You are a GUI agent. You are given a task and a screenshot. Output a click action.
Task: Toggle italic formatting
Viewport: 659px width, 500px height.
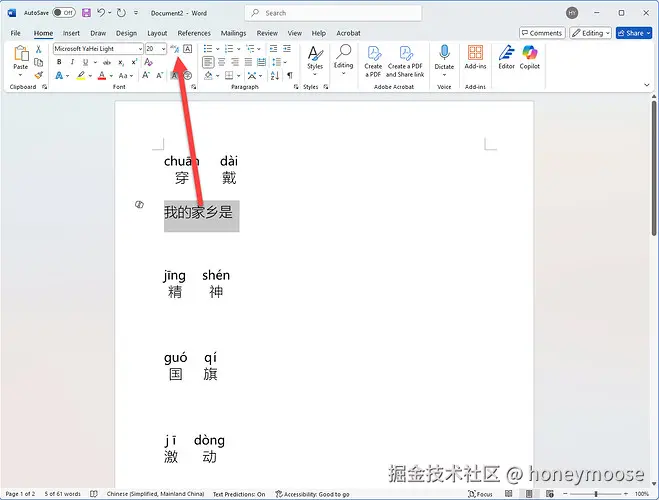(x=72, y=62)
